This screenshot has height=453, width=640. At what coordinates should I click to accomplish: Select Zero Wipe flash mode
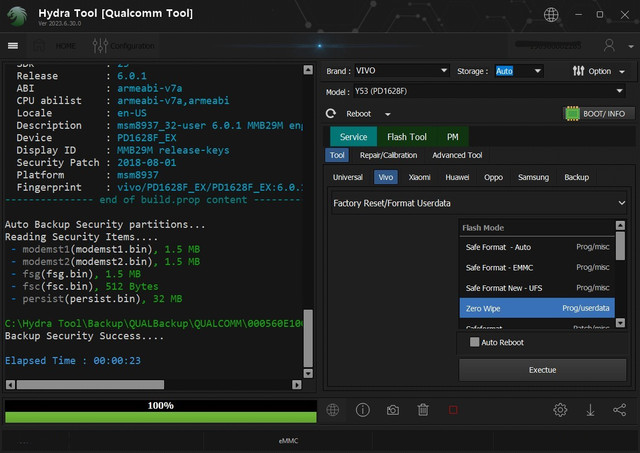click(x=537, y=308)
